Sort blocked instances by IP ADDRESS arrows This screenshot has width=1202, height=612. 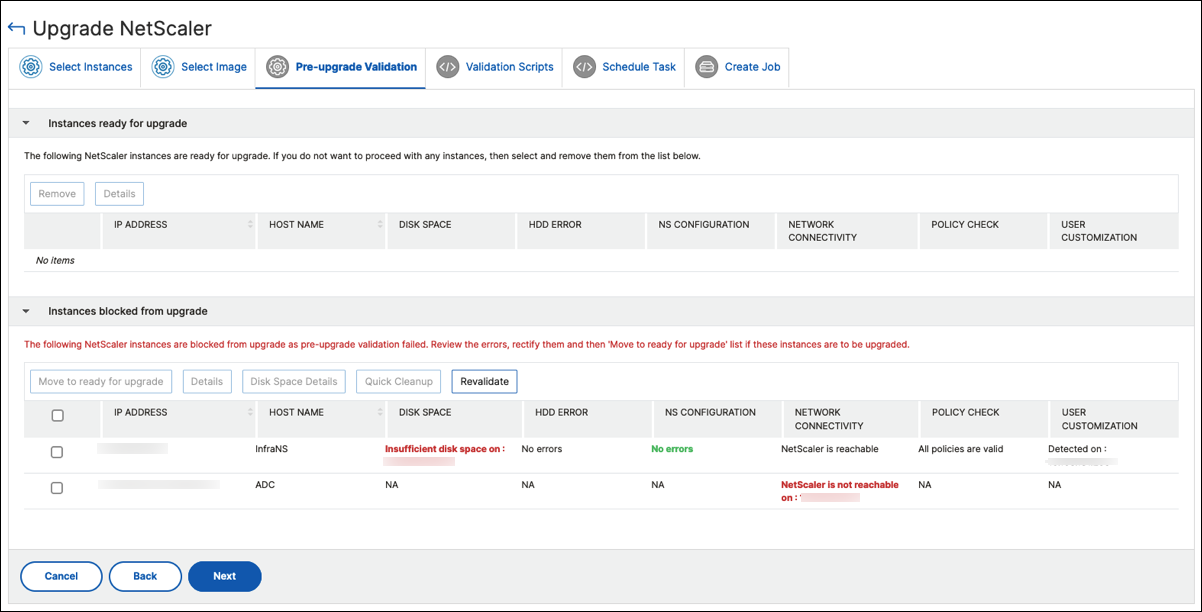[250, 413]
